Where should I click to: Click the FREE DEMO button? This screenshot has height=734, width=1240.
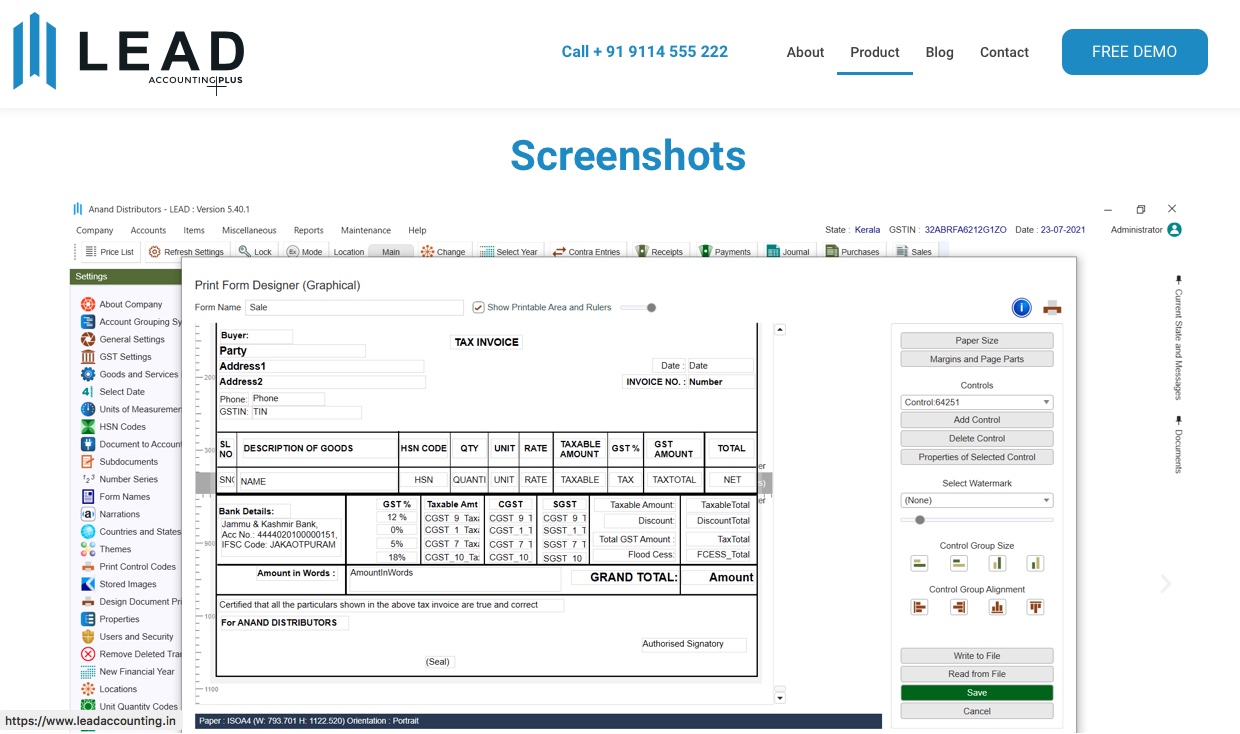[x=1134, y=52]
